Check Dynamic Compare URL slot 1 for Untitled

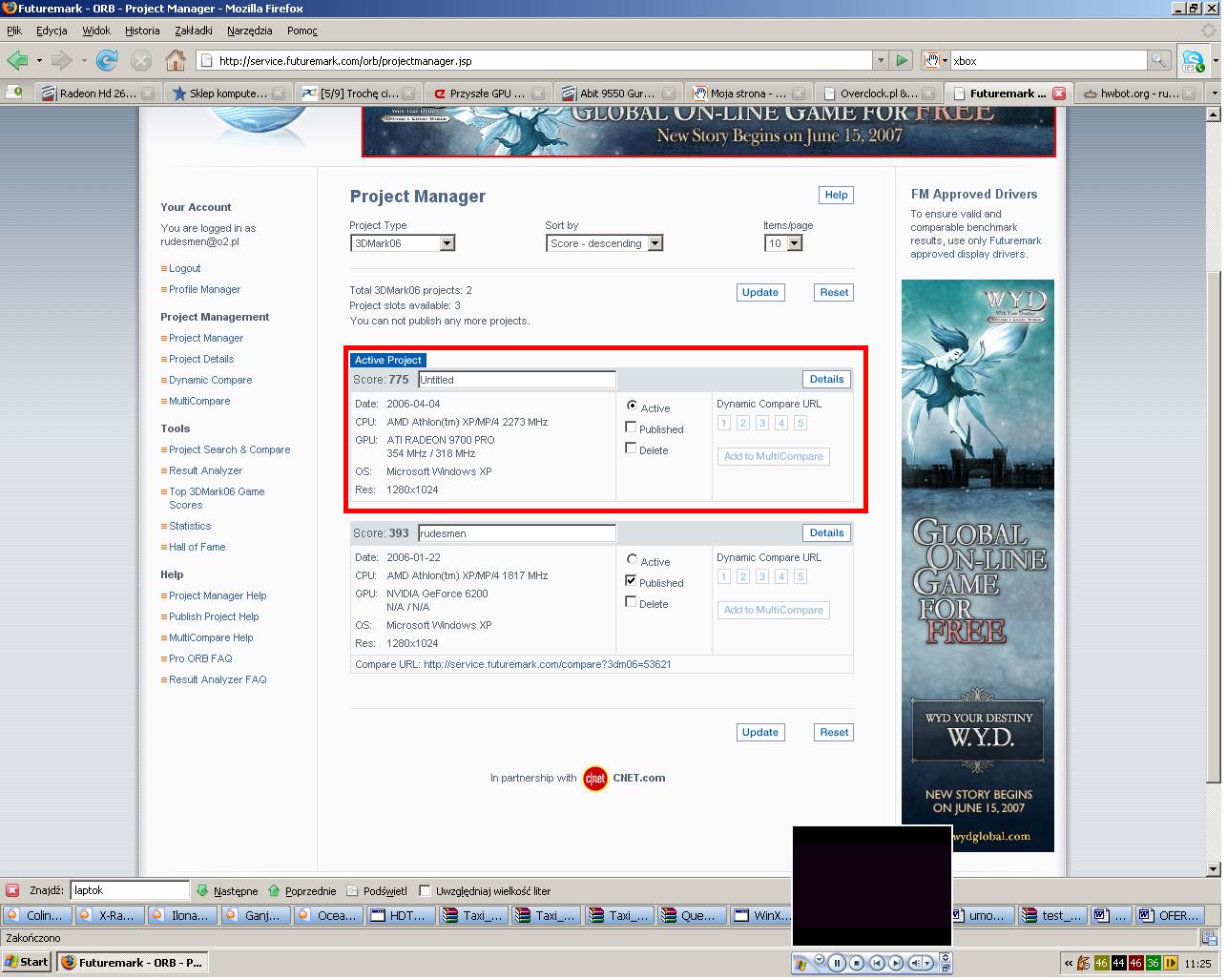tap(723, 423)
